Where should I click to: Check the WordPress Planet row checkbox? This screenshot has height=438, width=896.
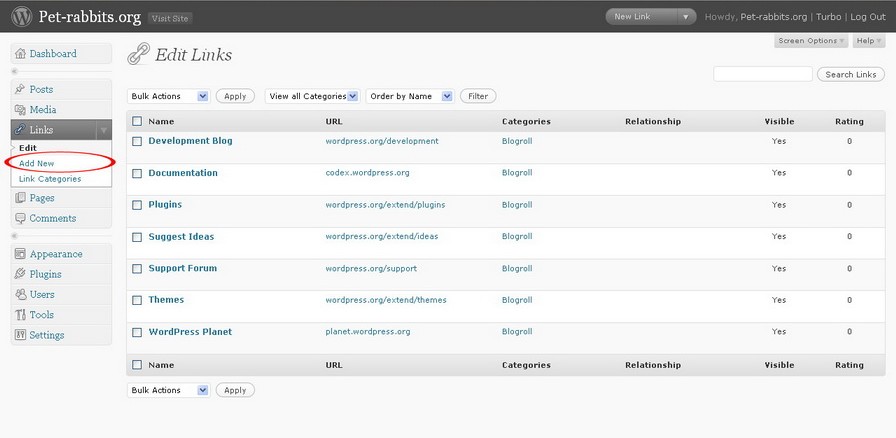137,332
